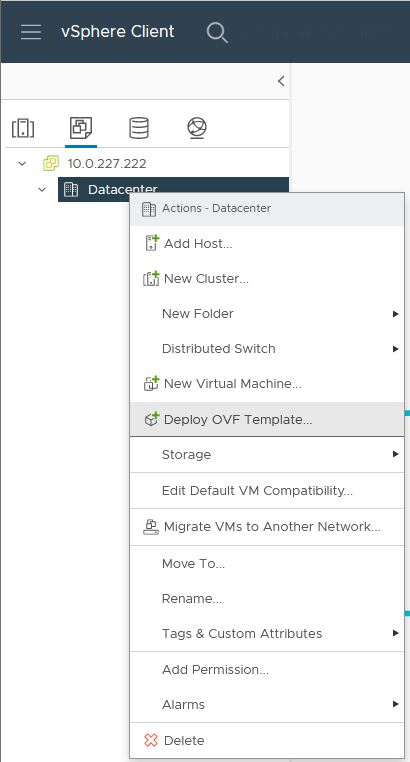Click the New Cluster icon
The image size is (410, 762).
pos(151,278)
